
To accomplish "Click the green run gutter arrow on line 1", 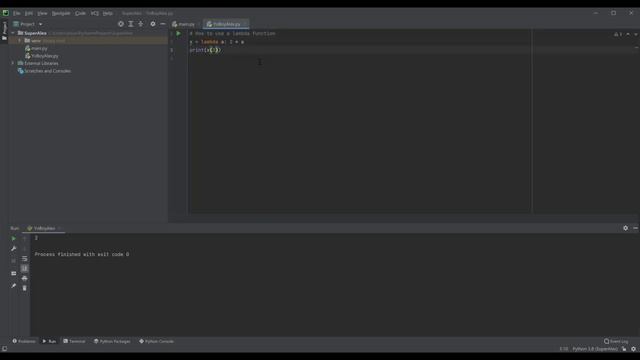I will [178, 33].
